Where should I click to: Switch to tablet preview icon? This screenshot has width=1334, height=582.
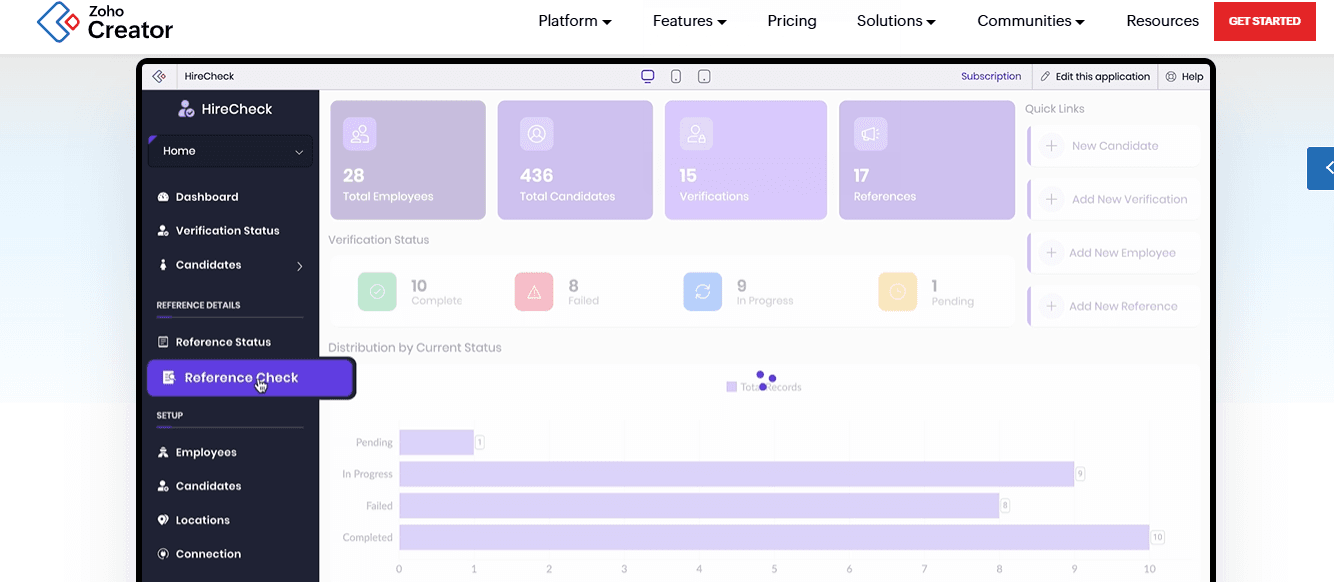704,76
